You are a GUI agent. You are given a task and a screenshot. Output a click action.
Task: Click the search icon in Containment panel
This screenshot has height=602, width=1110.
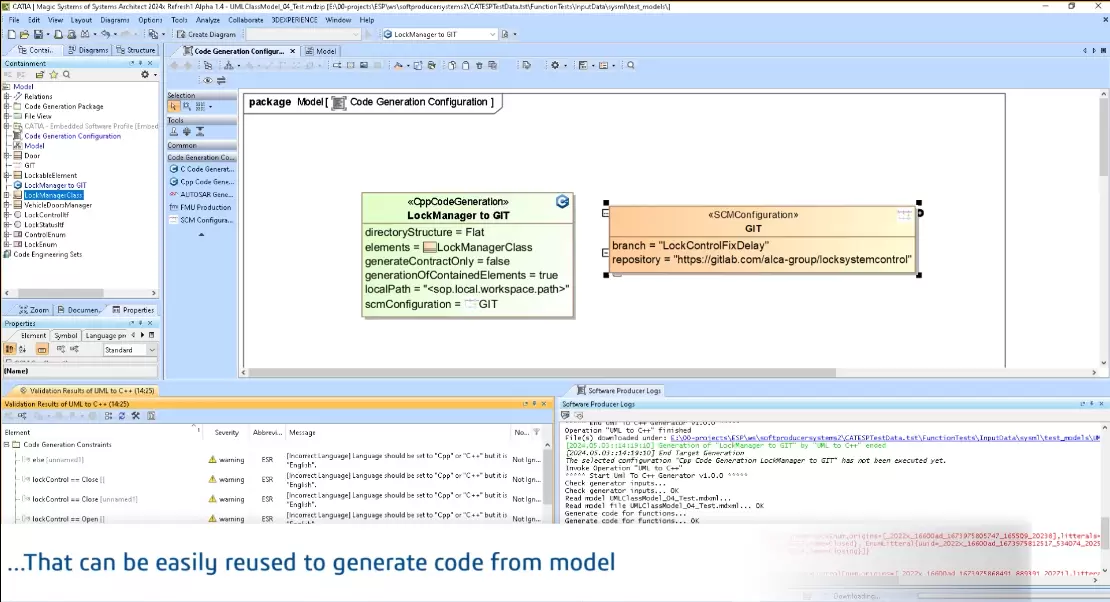[x=67, y=74]
